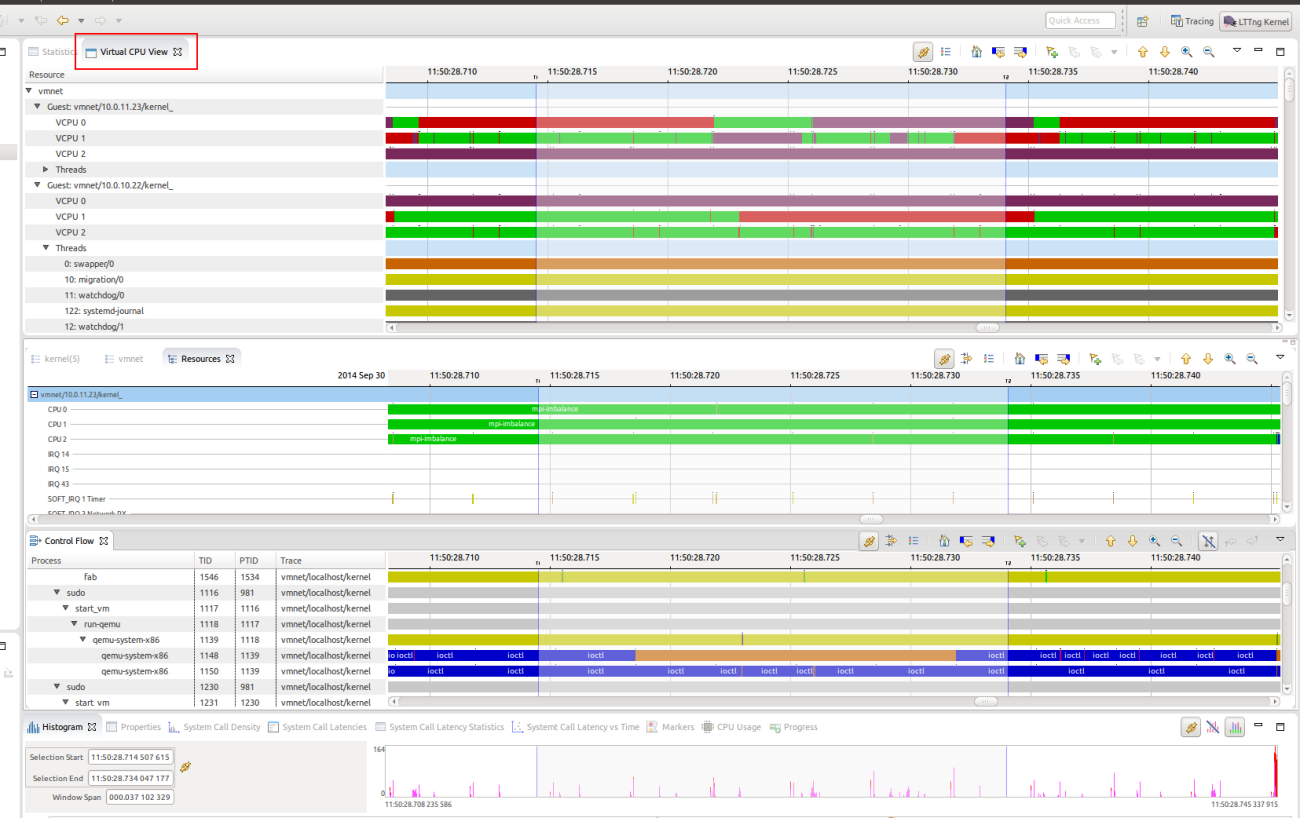The height and width of the screenshot is (818, 1300).
Task: Zoom in on Virtual CPU View timeline
Action: point(1186,52)
